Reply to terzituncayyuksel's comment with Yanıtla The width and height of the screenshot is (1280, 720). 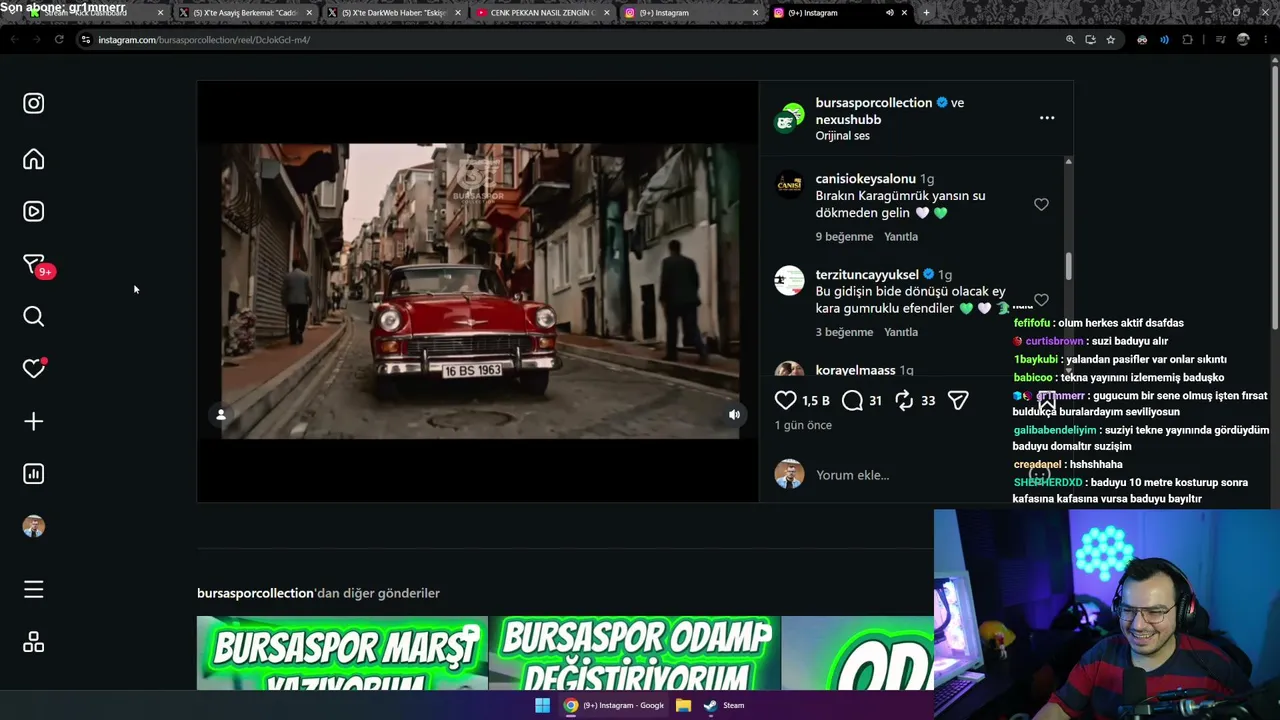[901, 332]
